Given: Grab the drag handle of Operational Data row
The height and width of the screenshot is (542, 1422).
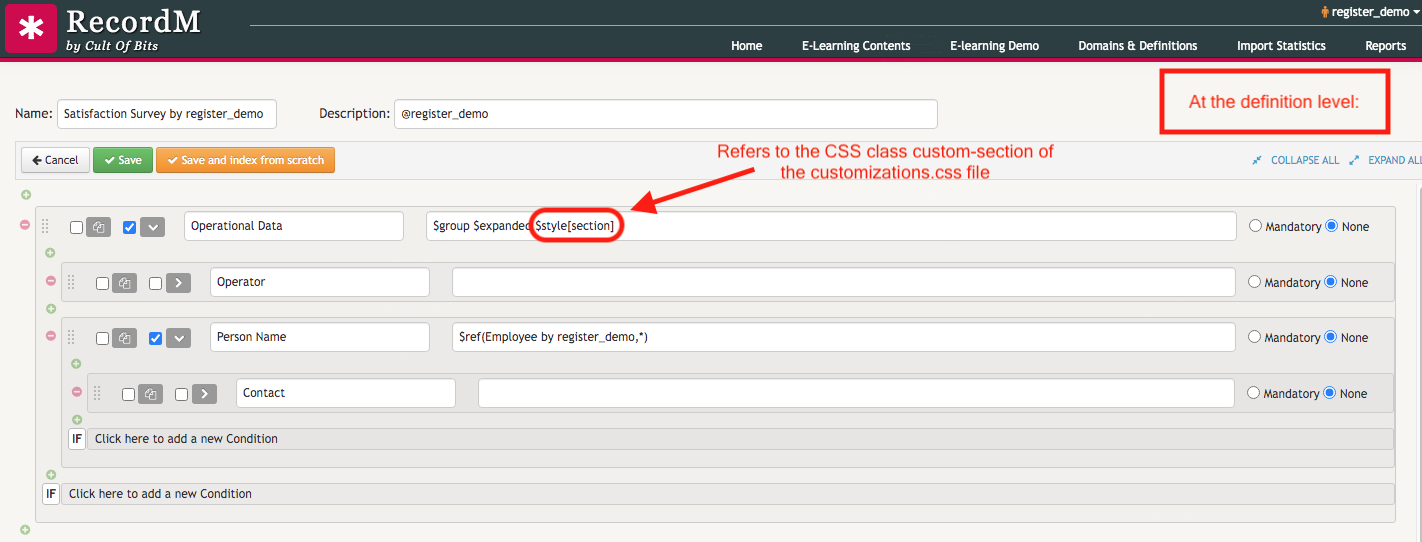Looking at the screenshot, I should pyautogui.click(x=45, y=227).
